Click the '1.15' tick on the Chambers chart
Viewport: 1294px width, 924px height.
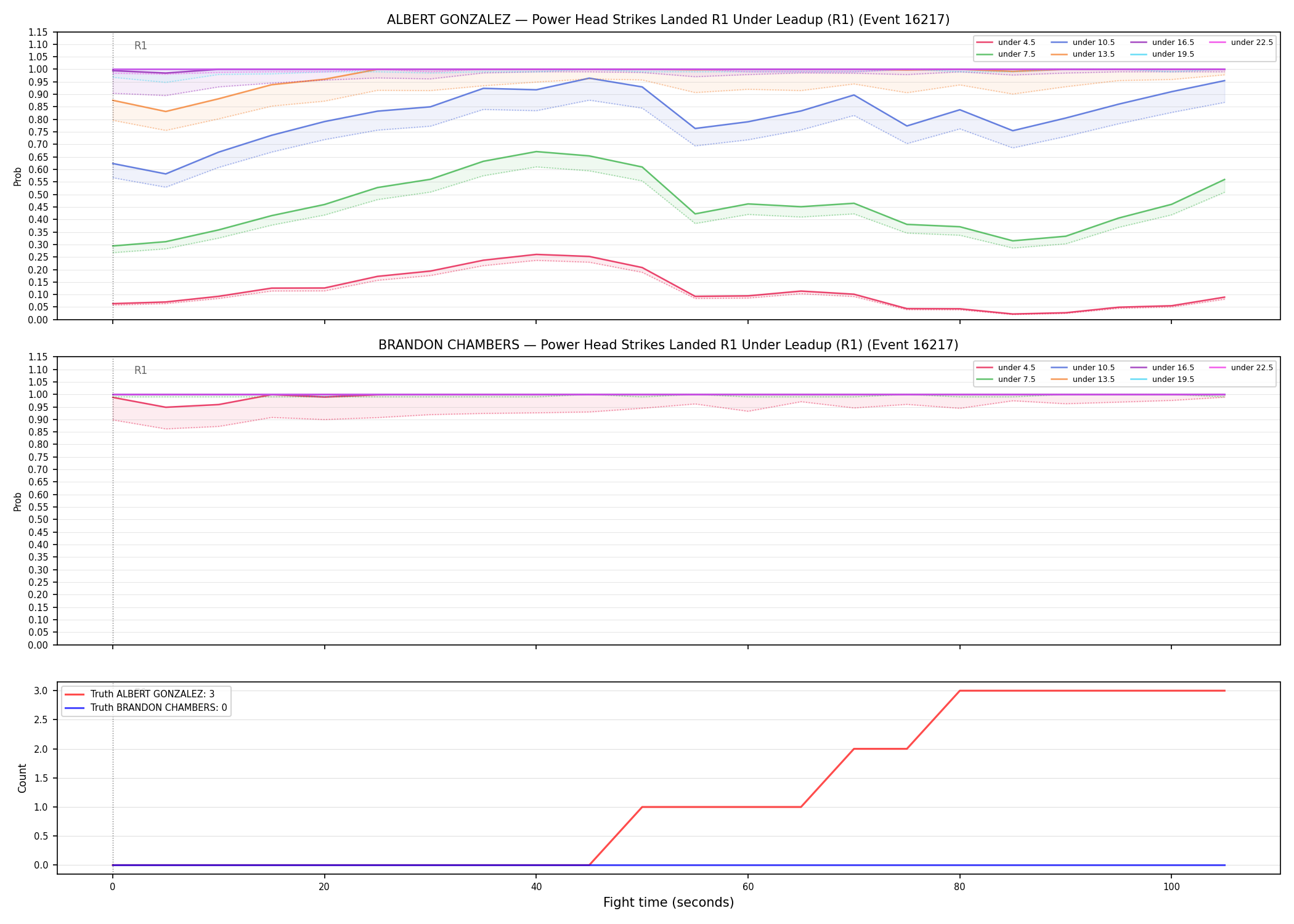[39, 357]
